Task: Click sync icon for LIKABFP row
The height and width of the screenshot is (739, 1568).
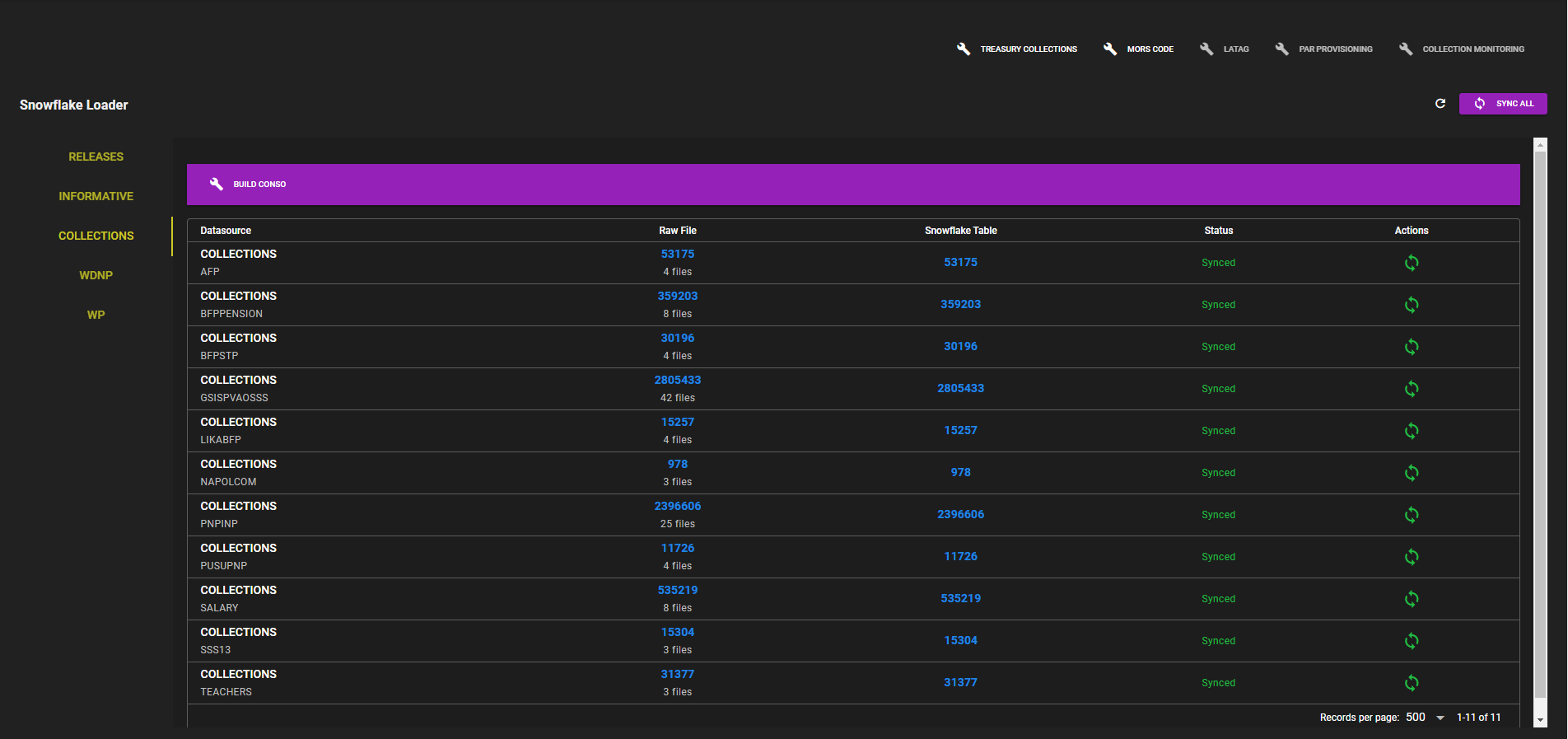Action: pyautogui.click(x=1412, y=431)
